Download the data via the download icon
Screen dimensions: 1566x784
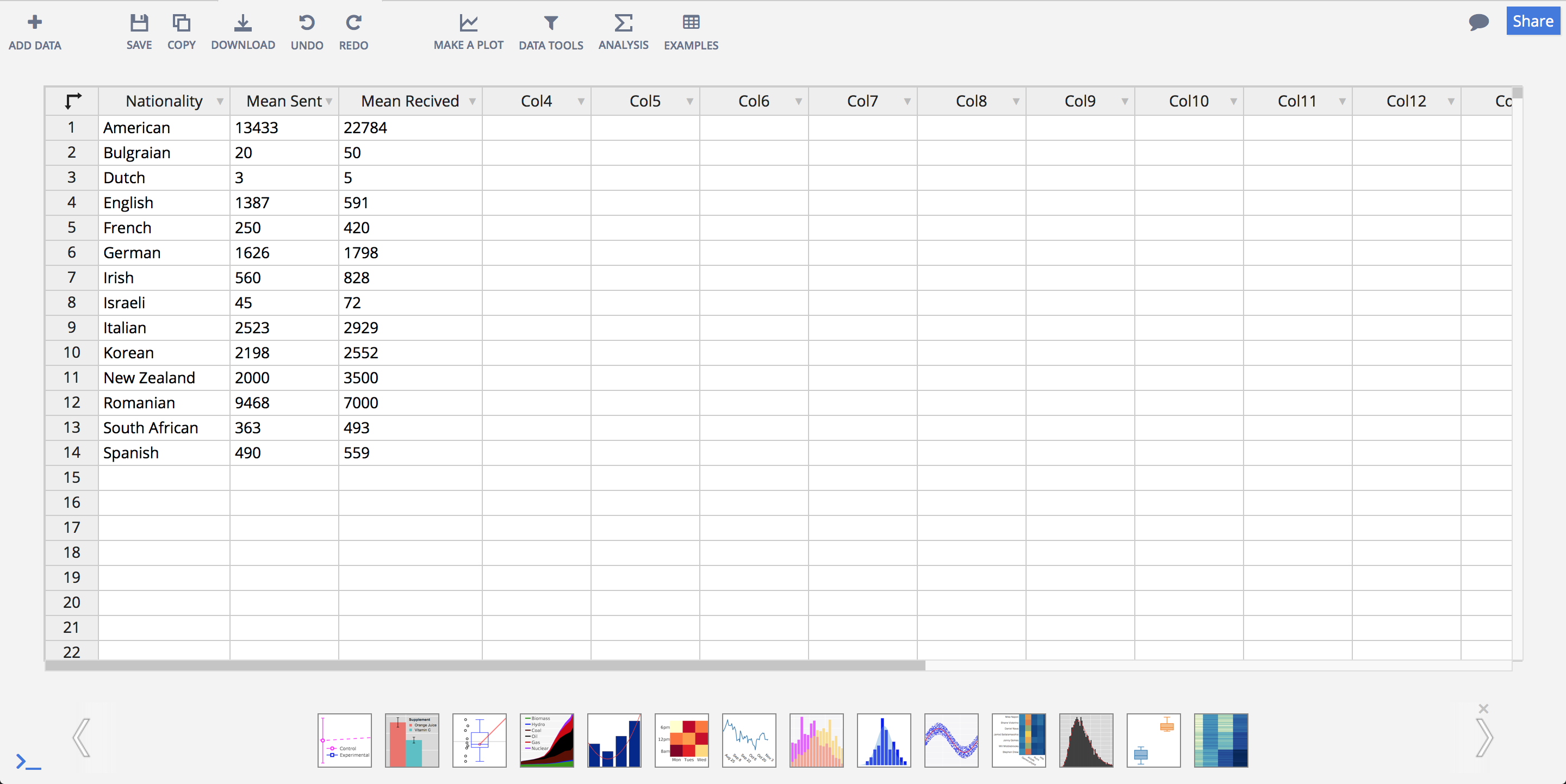[243, 23]
